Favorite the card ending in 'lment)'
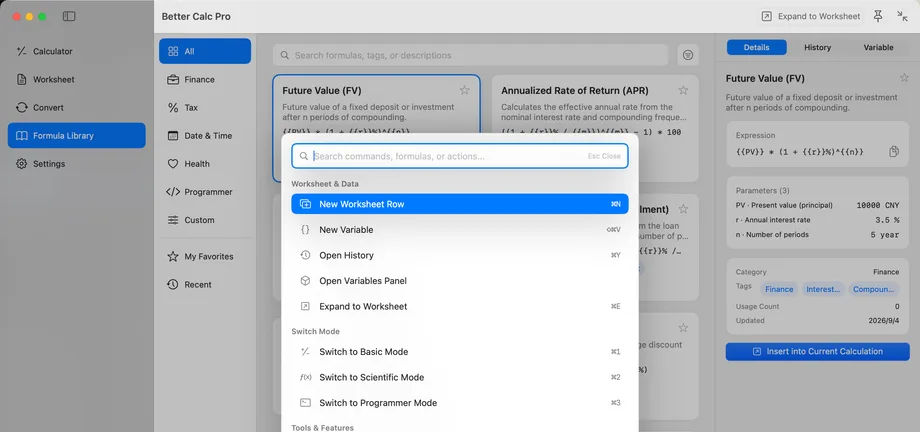920x432 pixels. coord(683,209)
